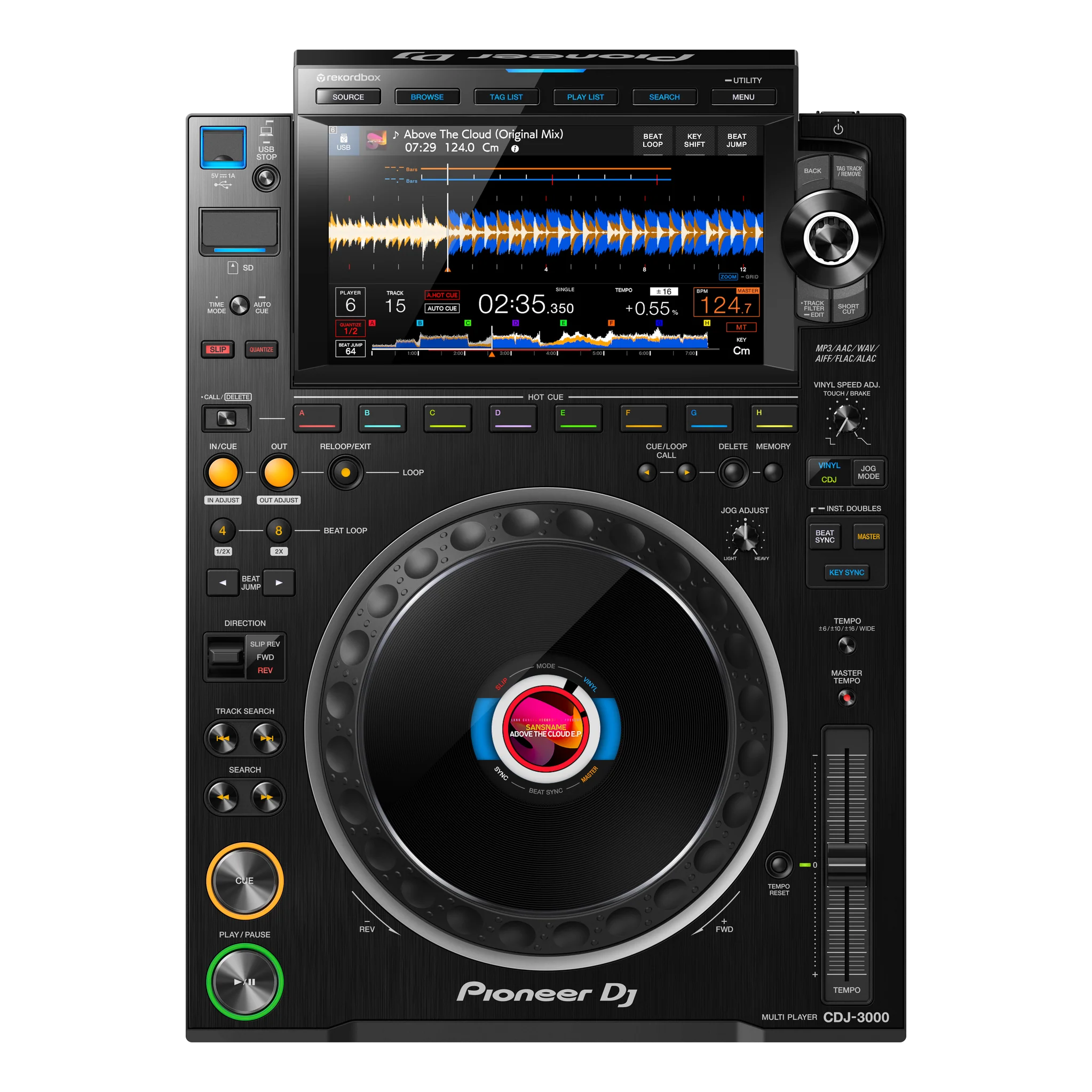1092x1092 pixels.
Task: Start an 8-beat loop
Action: pos(279,531)
